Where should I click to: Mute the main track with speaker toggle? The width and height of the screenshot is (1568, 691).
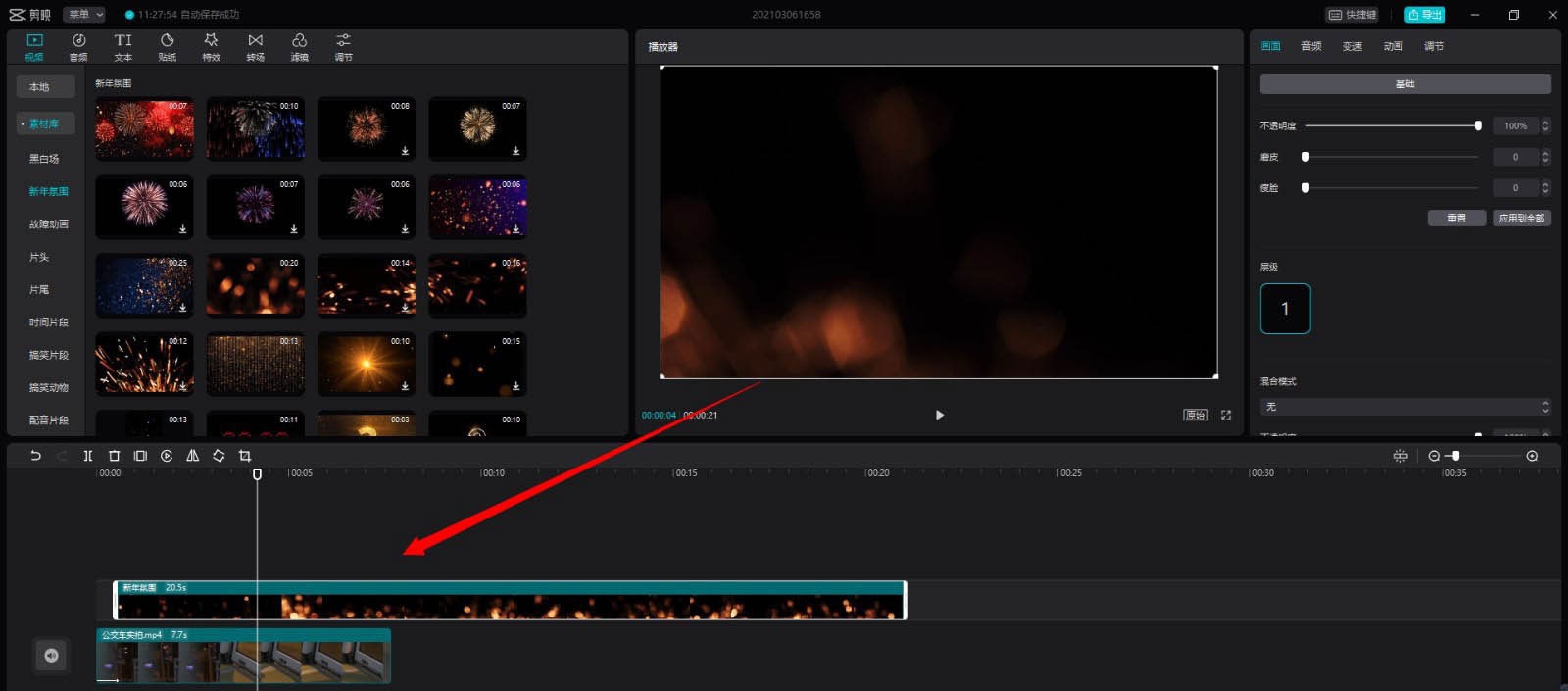pyautogui.click(x=51, y=656)
